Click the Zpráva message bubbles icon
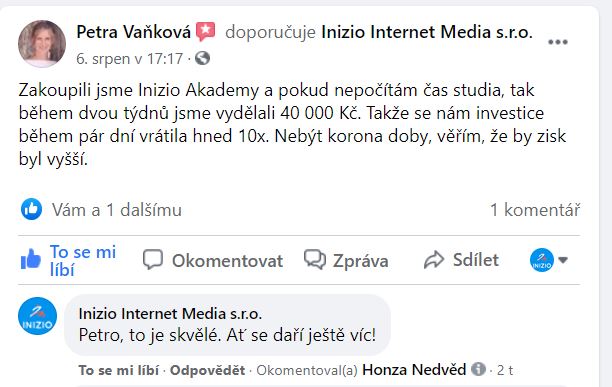Screen dimensions: 612x387 tap(315, 260)
